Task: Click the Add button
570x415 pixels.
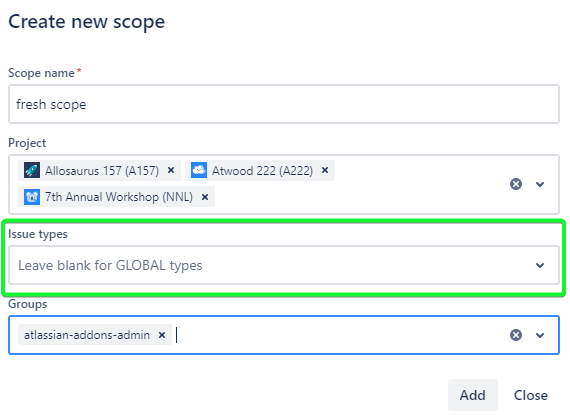Action: coord(473,395)
